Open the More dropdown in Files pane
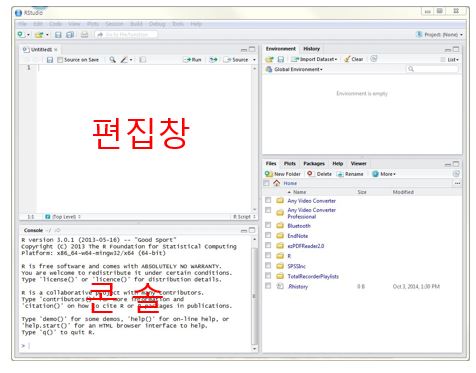This screenshot has width=476, height=373. click(x=384, y=174)
